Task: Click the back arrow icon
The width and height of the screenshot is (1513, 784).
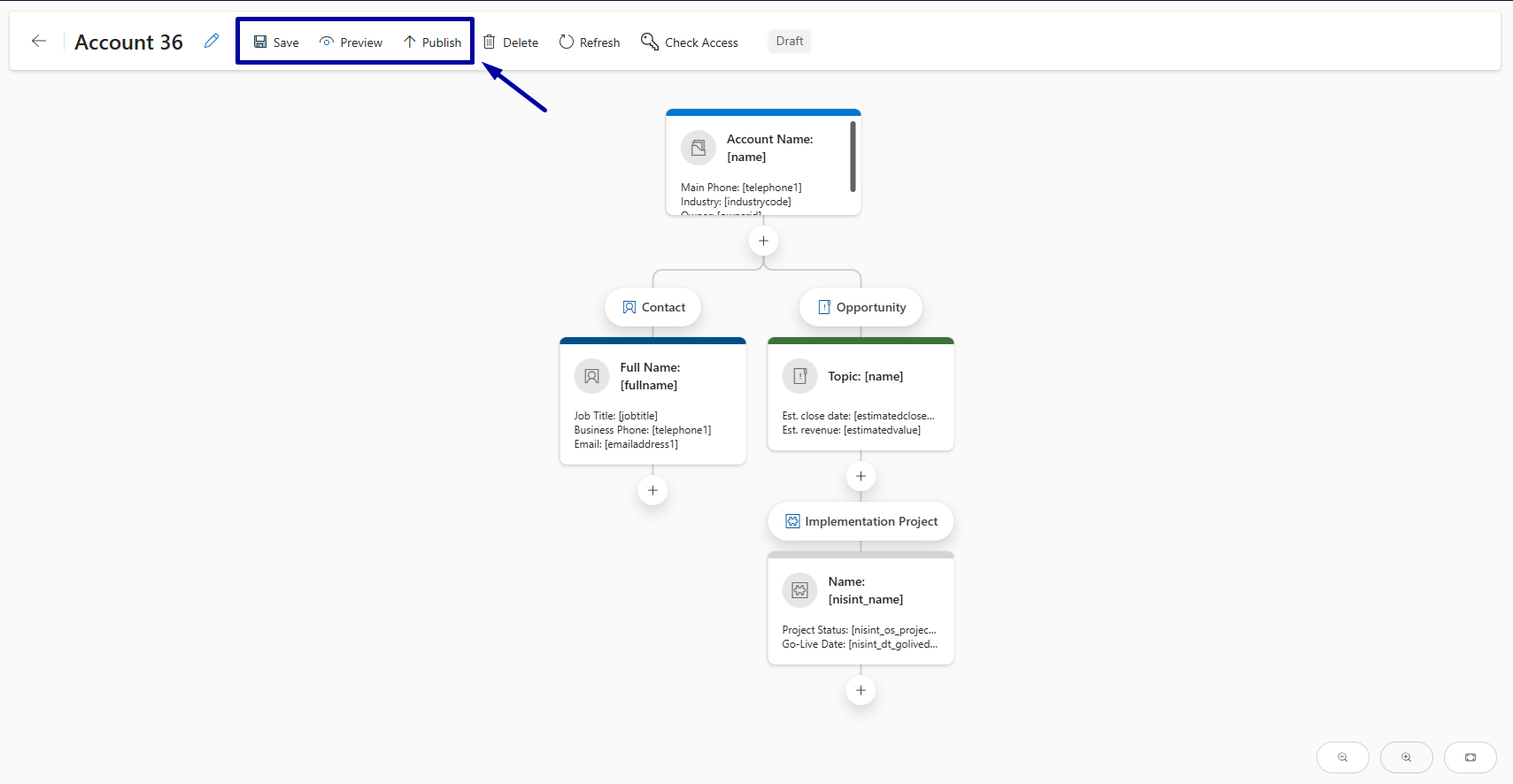Action: click(38, 42)
